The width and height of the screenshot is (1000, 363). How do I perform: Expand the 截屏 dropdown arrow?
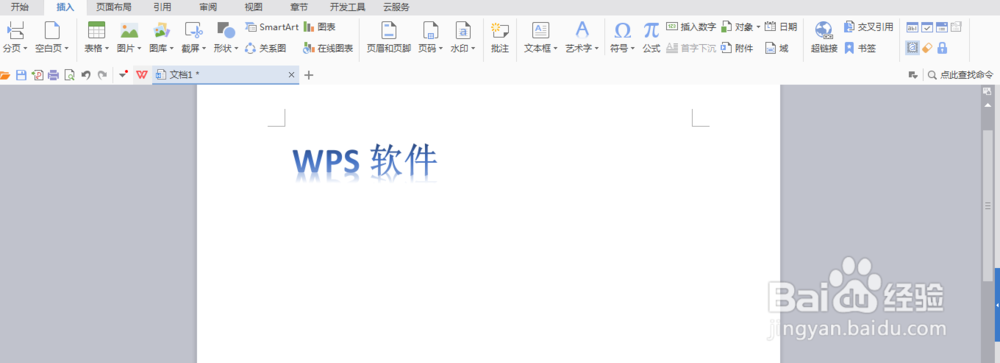204,48
